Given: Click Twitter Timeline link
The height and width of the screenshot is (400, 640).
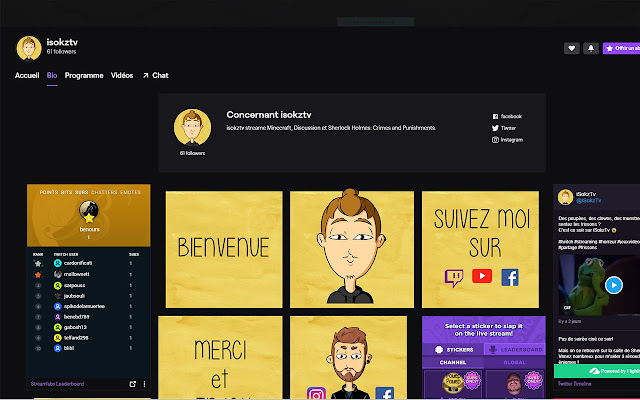Looking at the screenshot, I should [x=574, y=384].
